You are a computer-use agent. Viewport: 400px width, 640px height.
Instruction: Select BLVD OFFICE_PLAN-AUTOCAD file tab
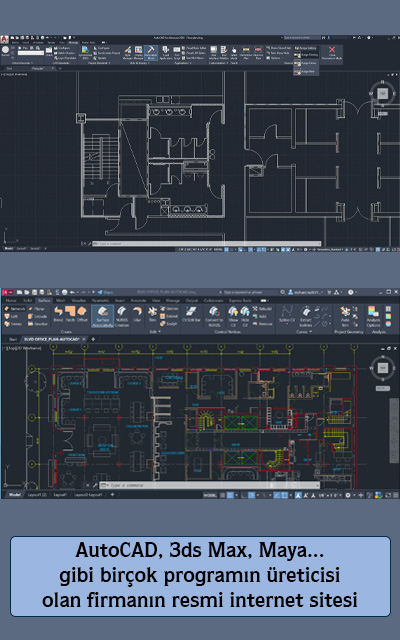[x=51, y=339]
